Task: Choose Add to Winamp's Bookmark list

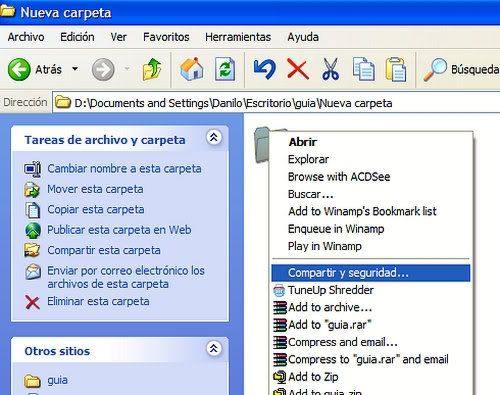Action: pyautogui.click(x=371, y=211)
